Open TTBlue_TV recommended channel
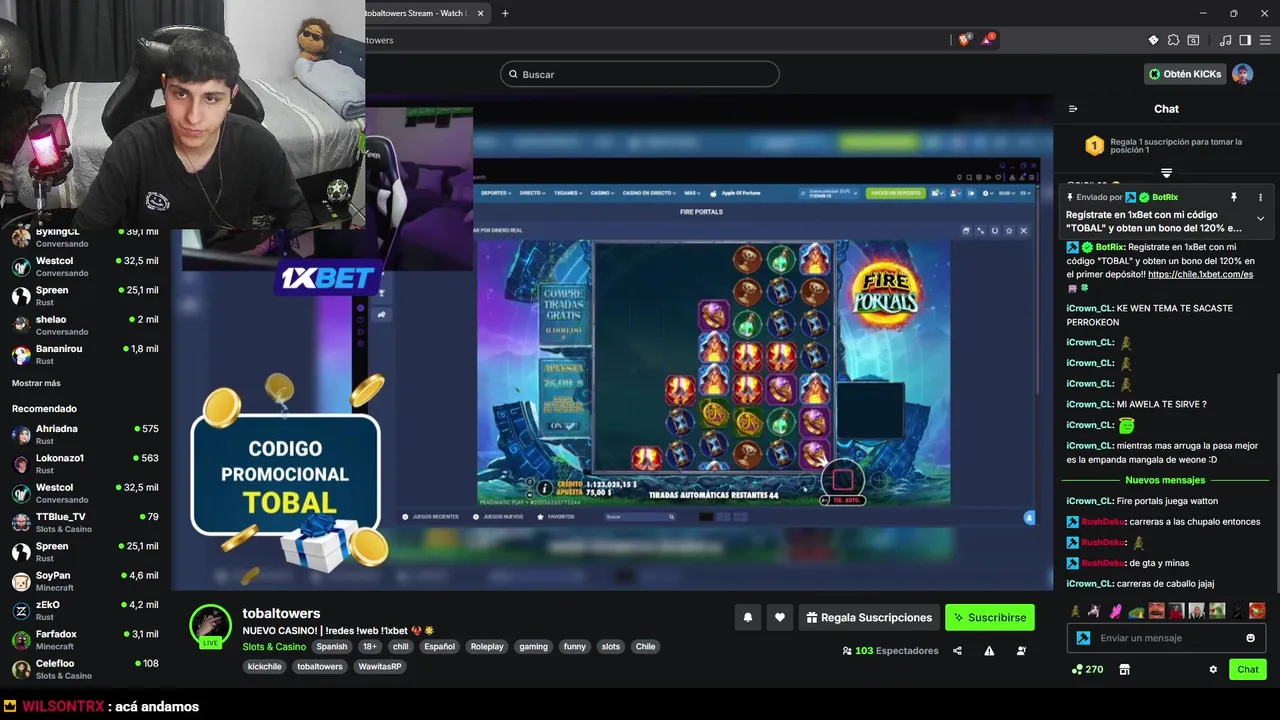This screenshot has height=720, width=1280. (x=85, y=522)
